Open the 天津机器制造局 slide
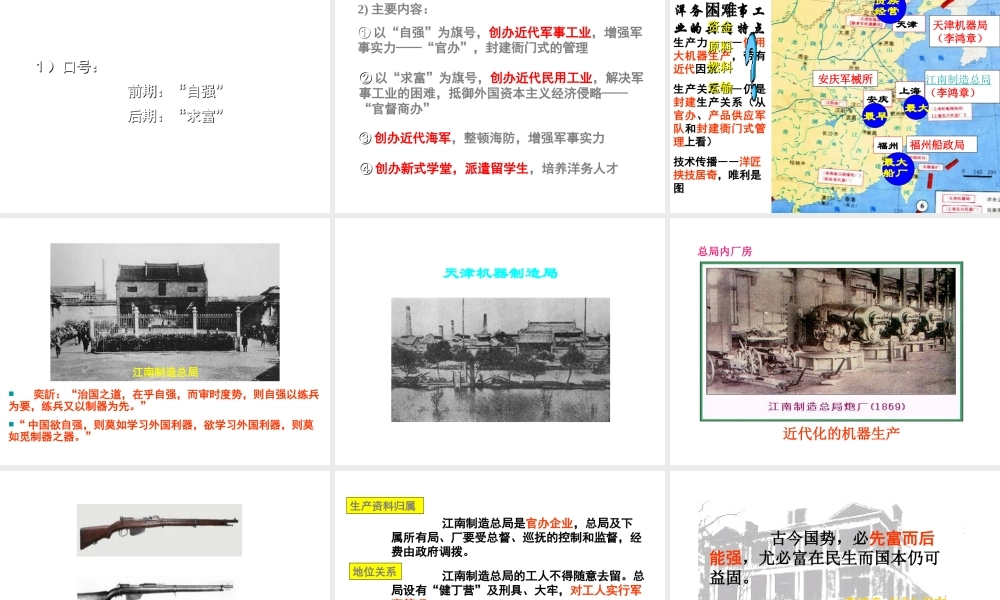1000x600 pixels. pyautogui.click(x=499, y=341)
